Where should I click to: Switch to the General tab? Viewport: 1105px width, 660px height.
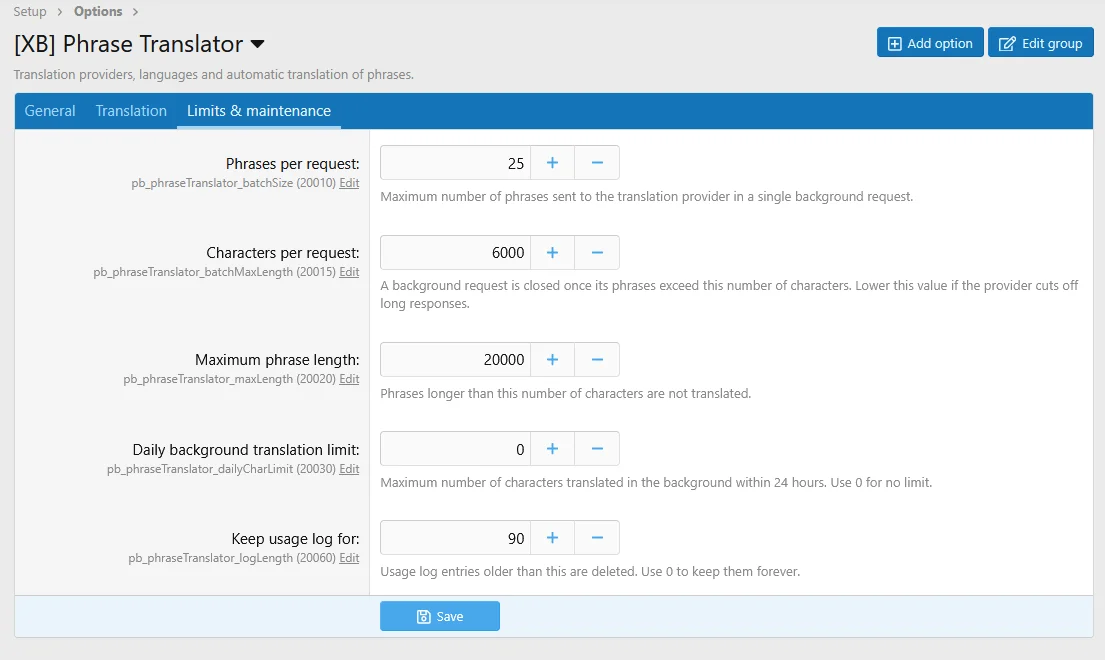point(50,111)
